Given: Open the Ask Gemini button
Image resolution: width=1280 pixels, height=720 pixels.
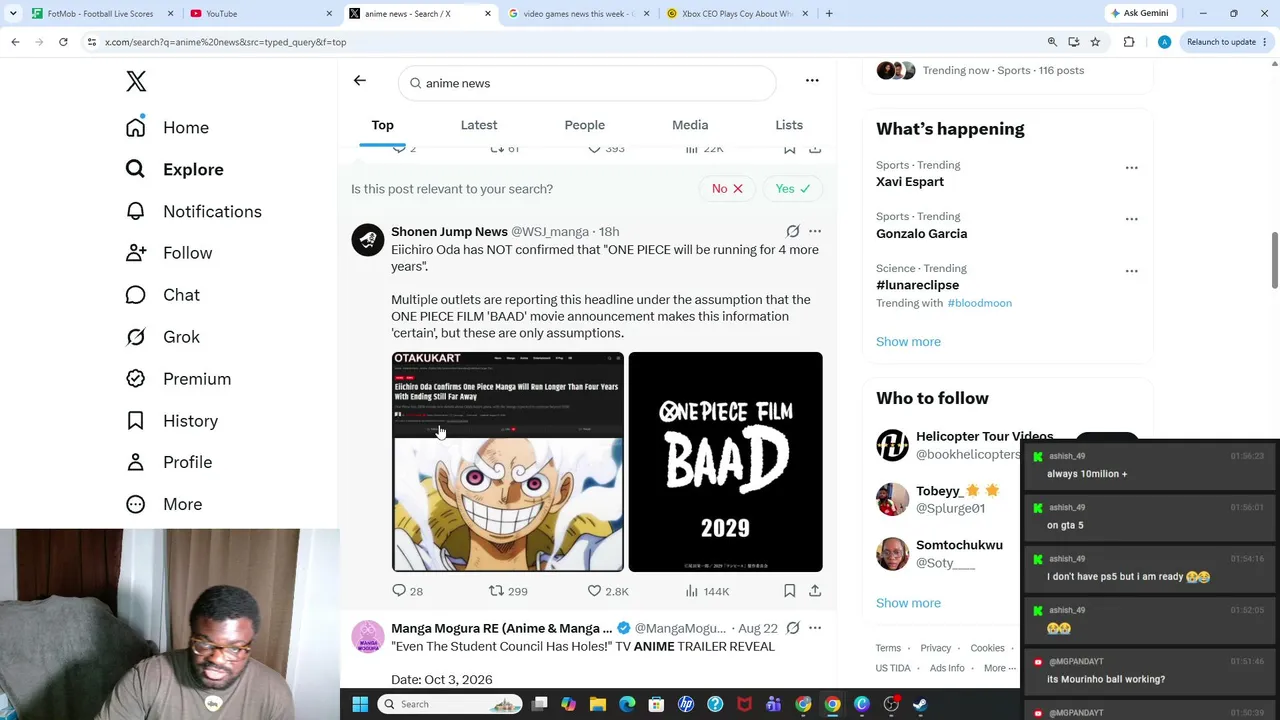Looking at the screenshot, I should click(1139, 13).
